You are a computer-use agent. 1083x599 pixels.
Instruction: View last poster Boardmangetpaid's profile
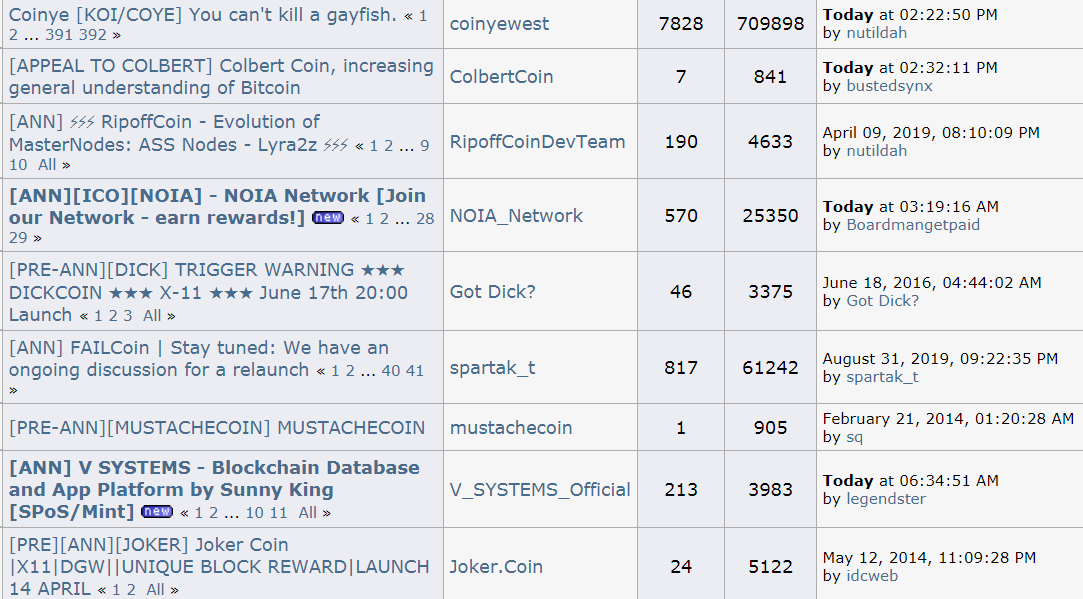coord(913,225)
